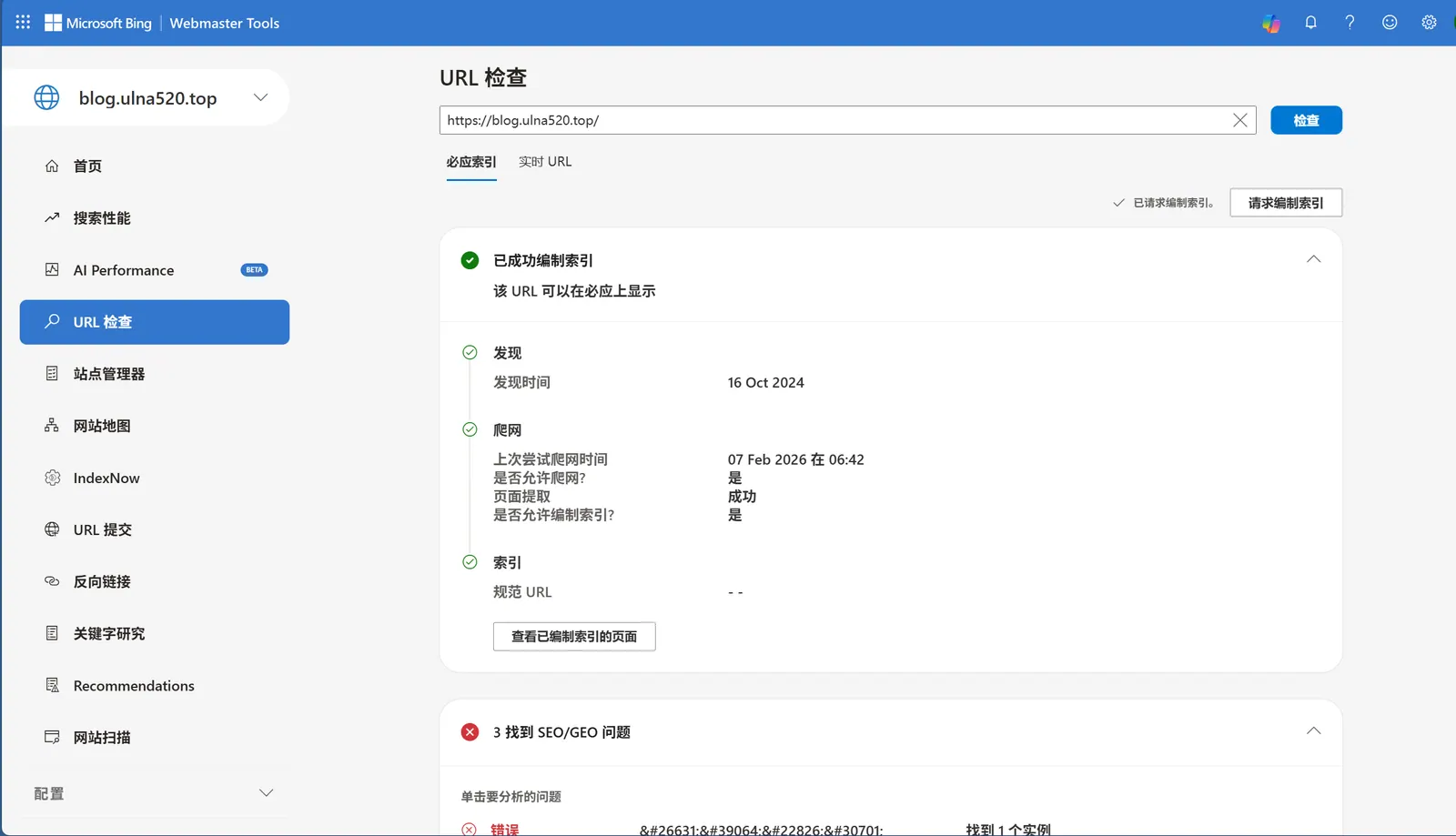Viewport: 1456px width, 836px height.
Task: Collapse the 已成功编制索引 panel
Action: coord(1313,259)
